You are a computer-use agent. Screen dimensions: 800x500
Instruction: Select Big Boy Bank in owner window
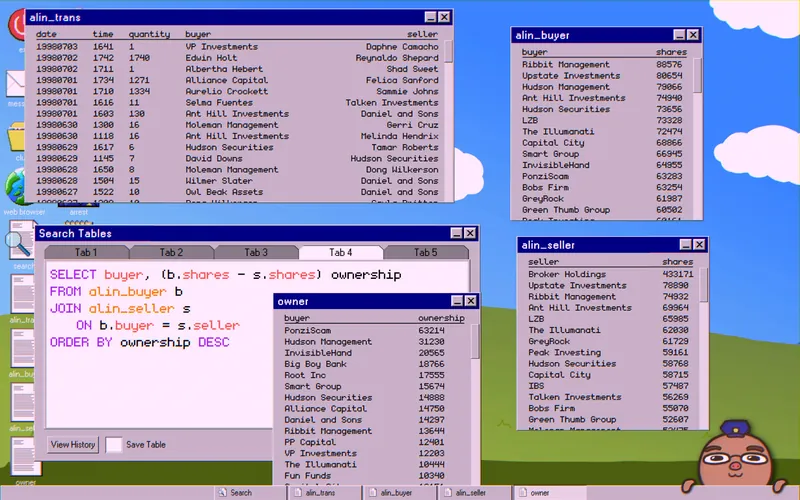click(x=376, y=364)
